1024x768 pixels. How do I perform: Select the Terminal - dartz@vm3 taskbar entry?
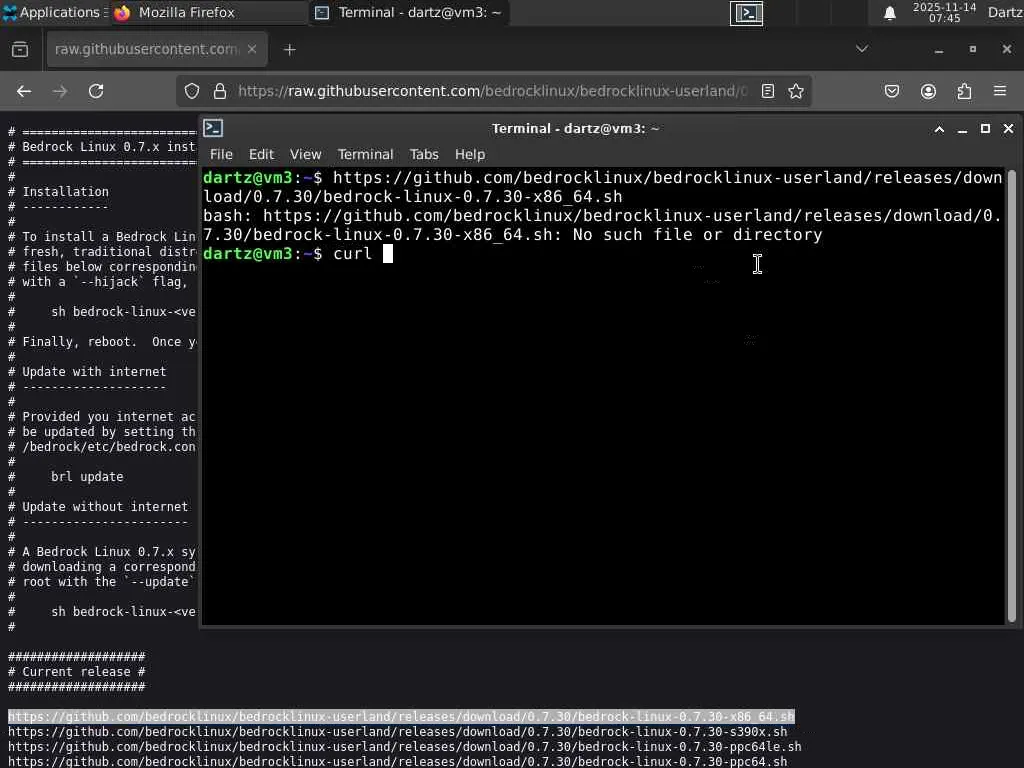click(x=408, y=12)
